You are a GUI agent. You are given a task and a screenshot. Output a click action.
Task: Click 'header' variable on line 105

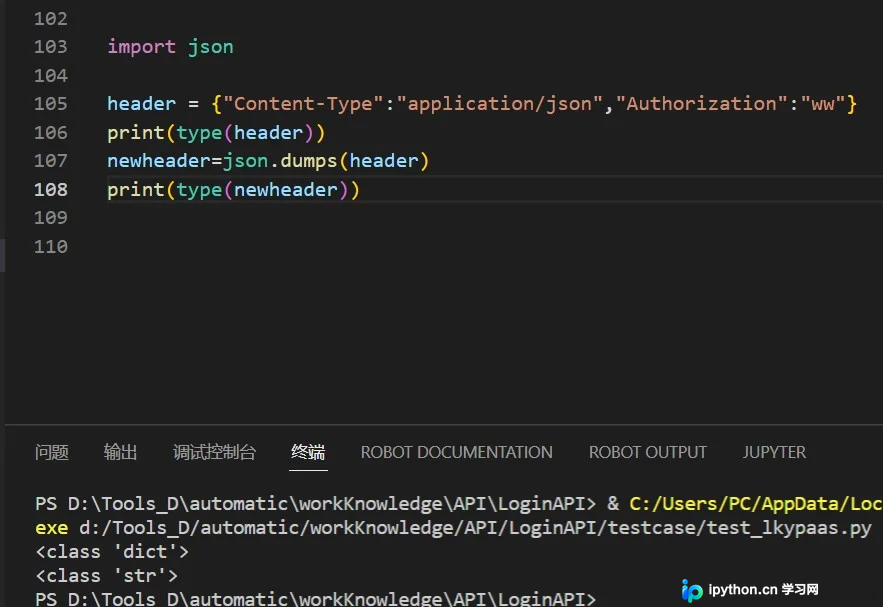pos(141,104)
